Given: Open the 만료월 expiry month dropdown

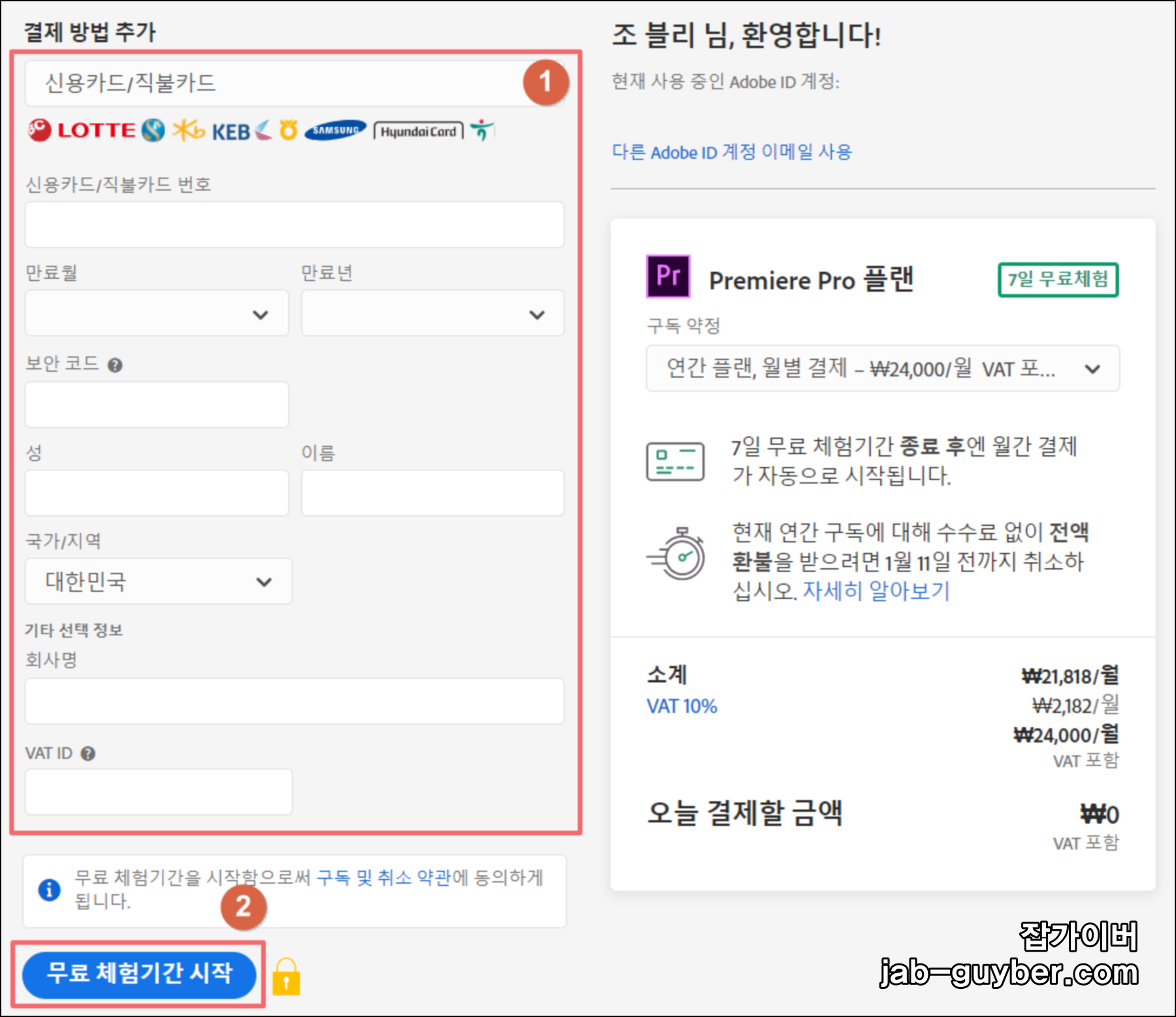Looking at the screenshot, I should 157,314.
